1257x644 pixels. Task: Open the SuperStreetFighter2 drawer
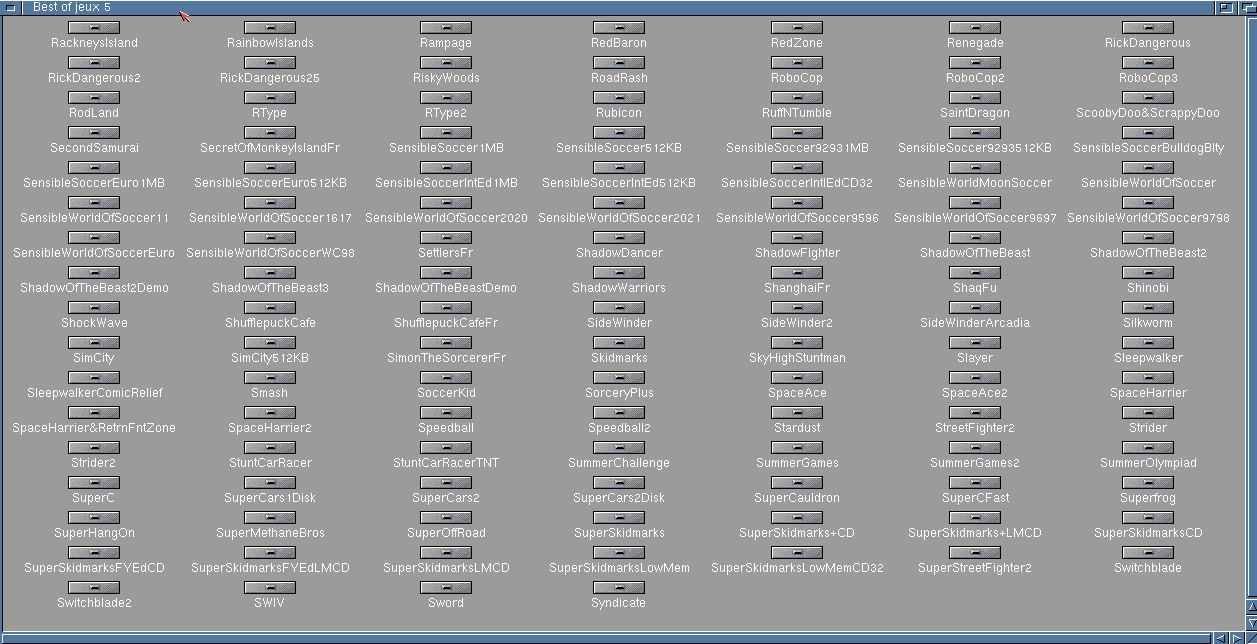pos(974,553)
